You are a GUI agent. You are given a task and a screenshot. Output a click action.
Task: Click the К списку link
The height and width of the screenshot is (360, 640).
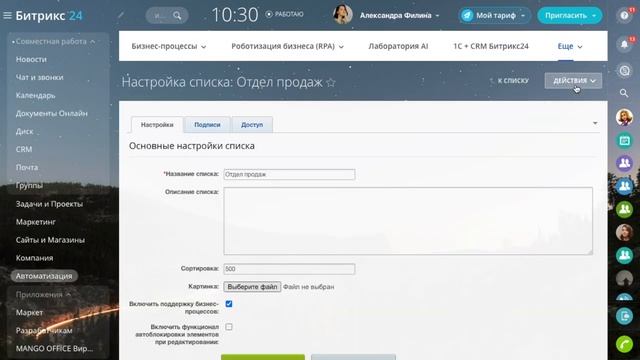pyautogui.click(x=513, y=80)
